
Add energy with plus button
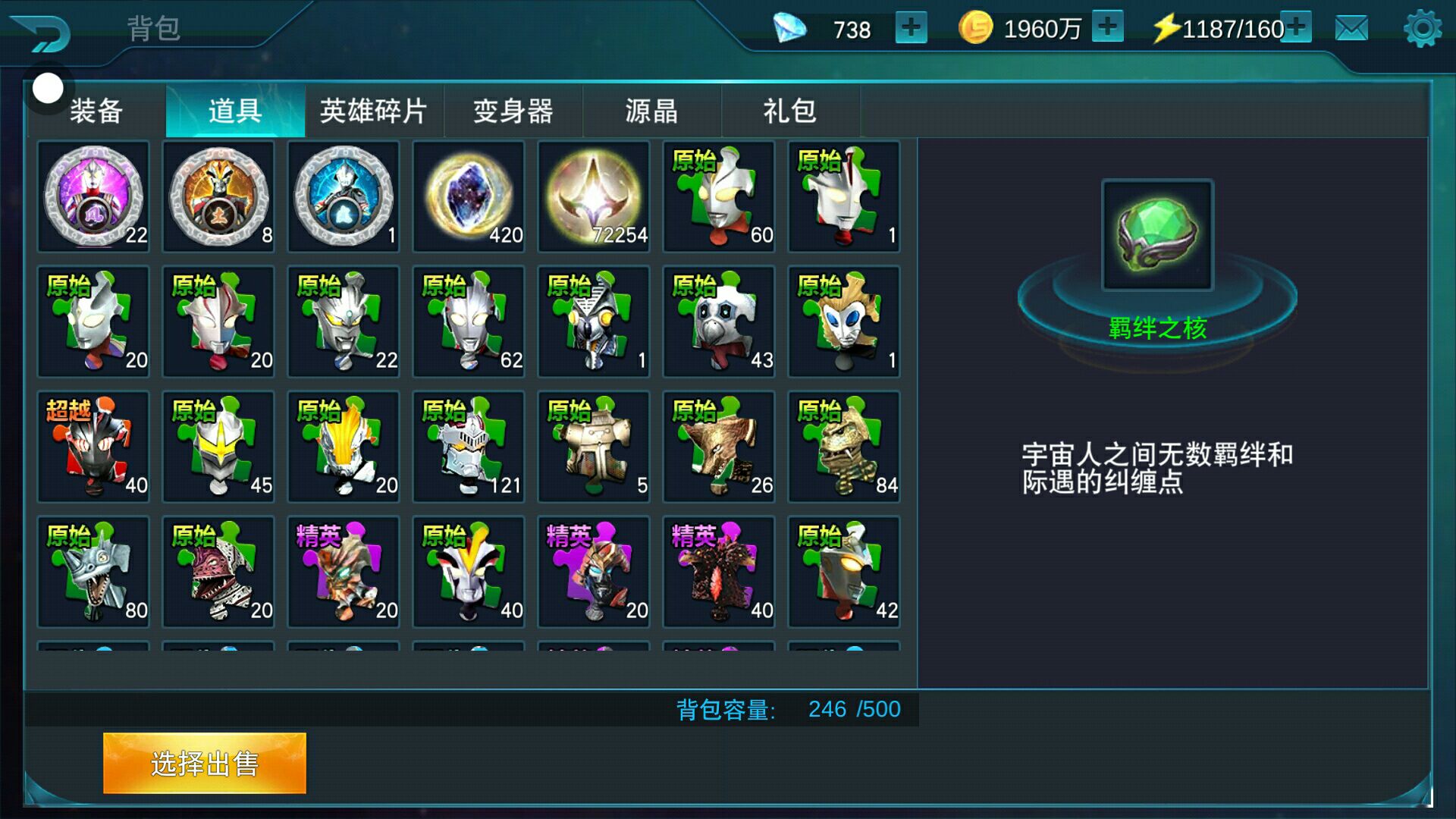[1296, 27]
